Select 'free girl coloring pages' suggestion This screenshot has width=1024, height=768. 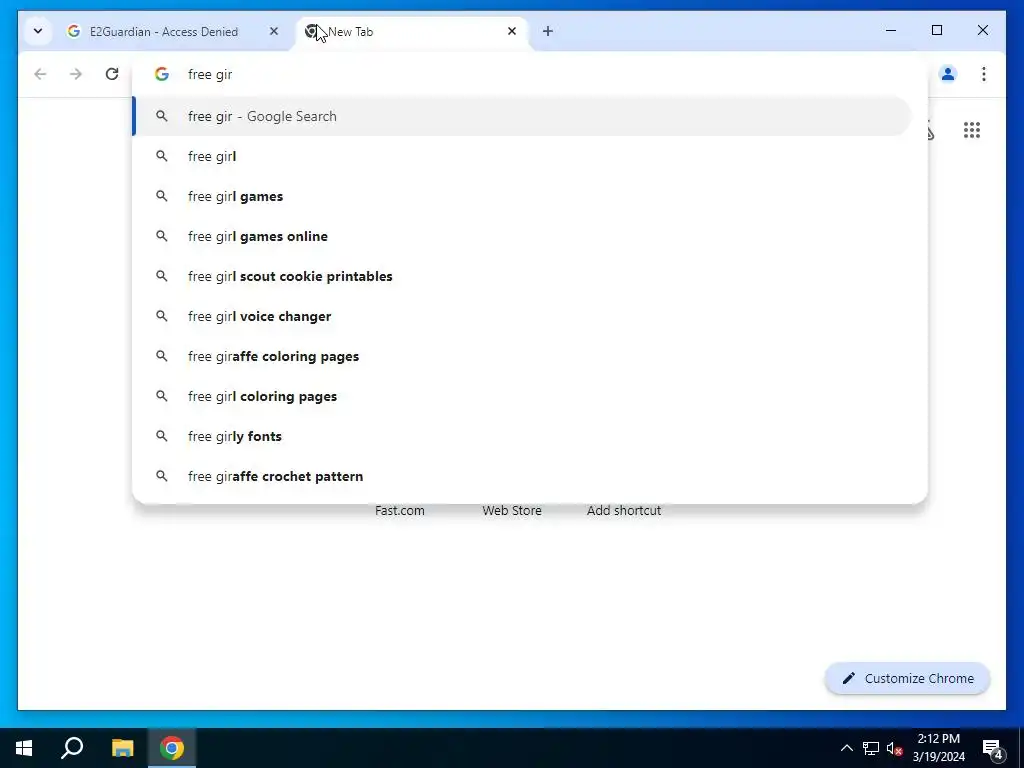[x=522, y=396]
